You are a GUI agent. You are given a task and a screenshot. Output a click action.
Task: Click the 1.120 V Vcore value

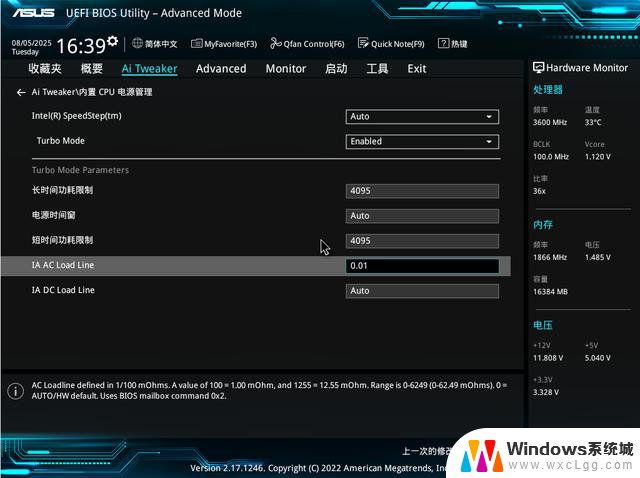coord(598,156)
